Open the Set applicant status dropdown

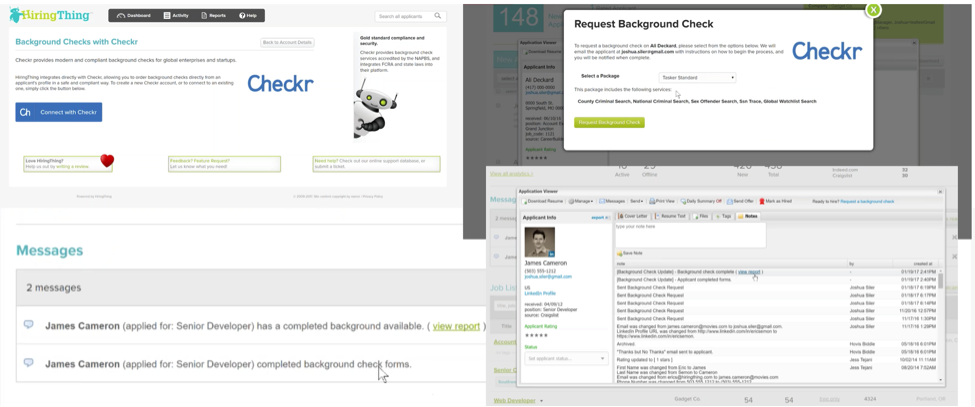[x=566, y=359]
